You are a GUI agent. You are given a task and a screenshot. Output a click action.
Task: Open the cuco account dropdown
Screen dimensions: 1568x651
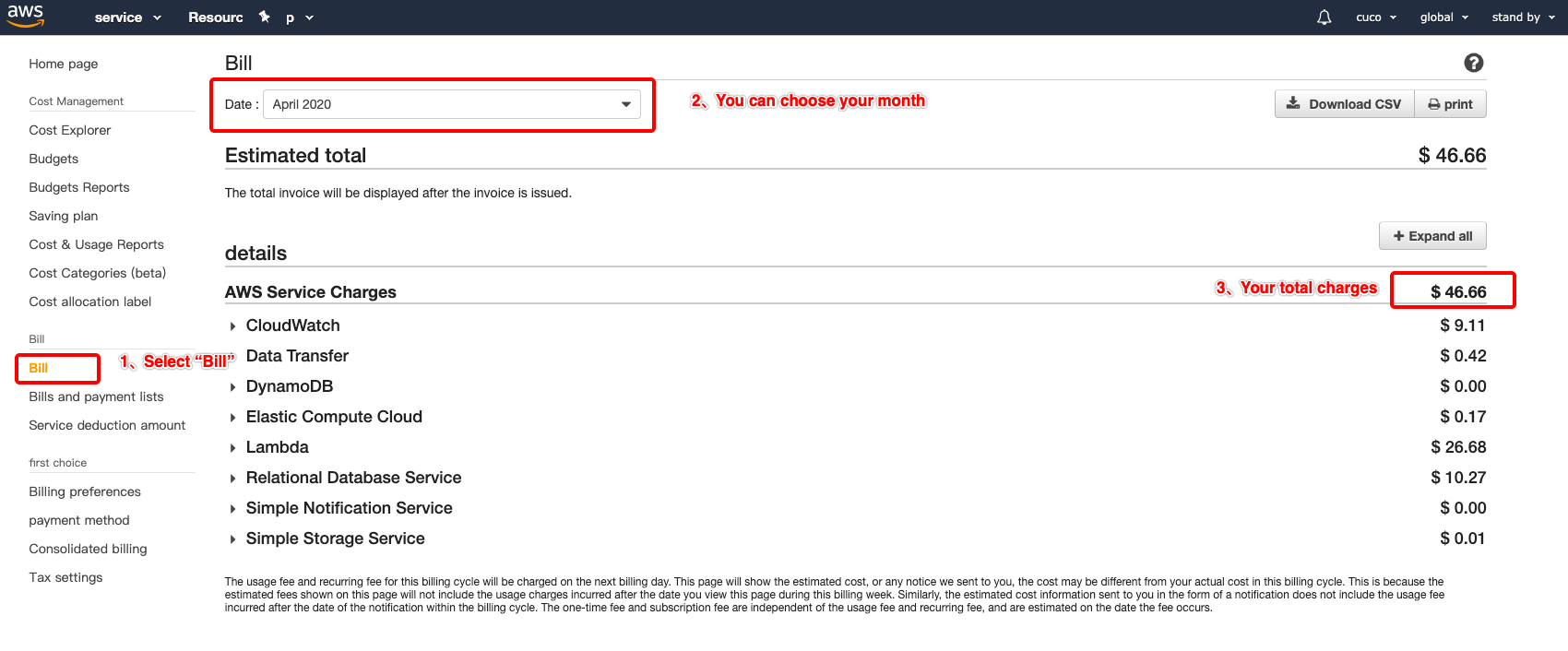pyautogui.click(x=1376, y=18)
